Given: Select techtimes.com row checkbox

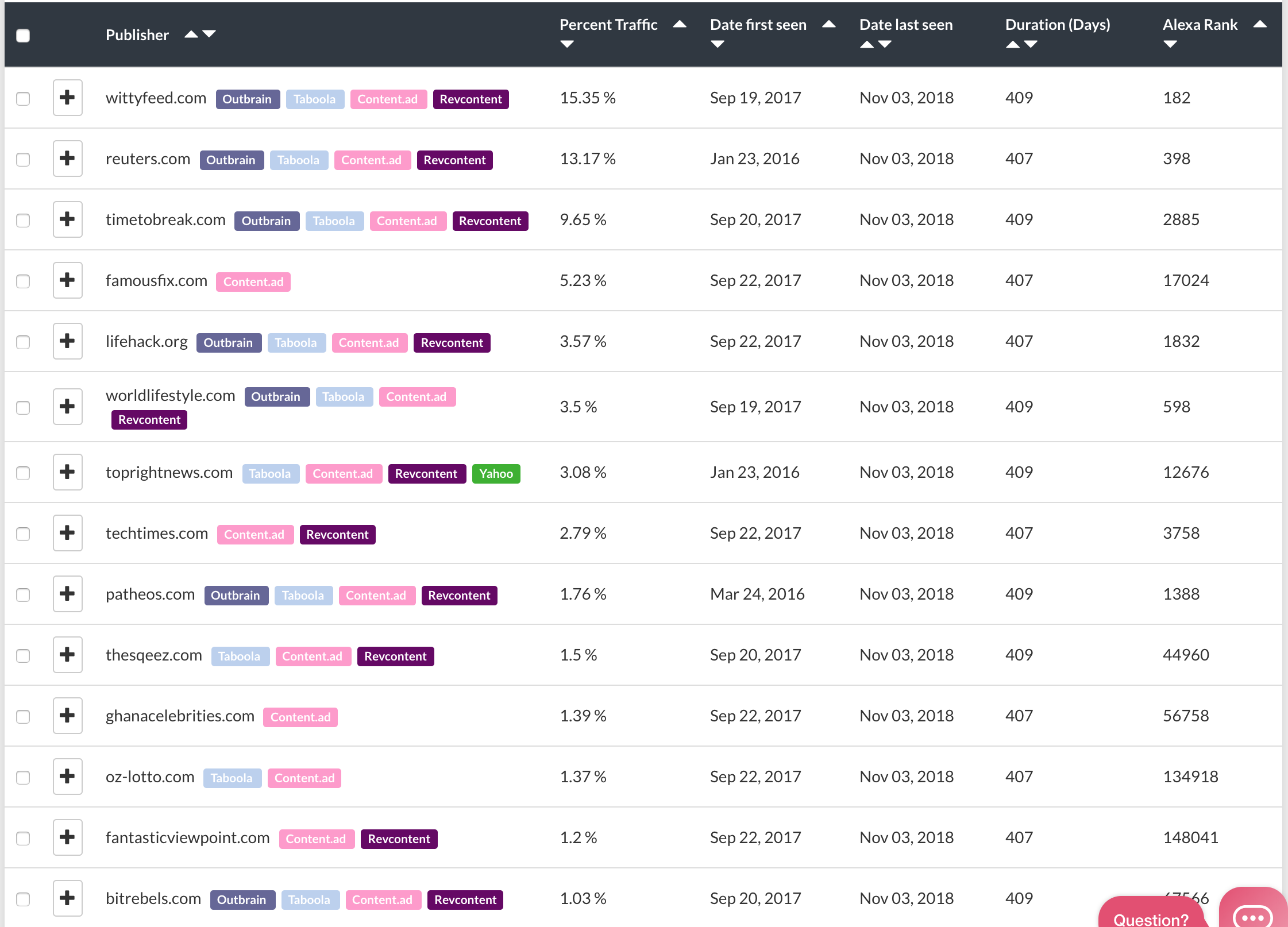Looking at the screenshot, I should click(x=23, y=534).
